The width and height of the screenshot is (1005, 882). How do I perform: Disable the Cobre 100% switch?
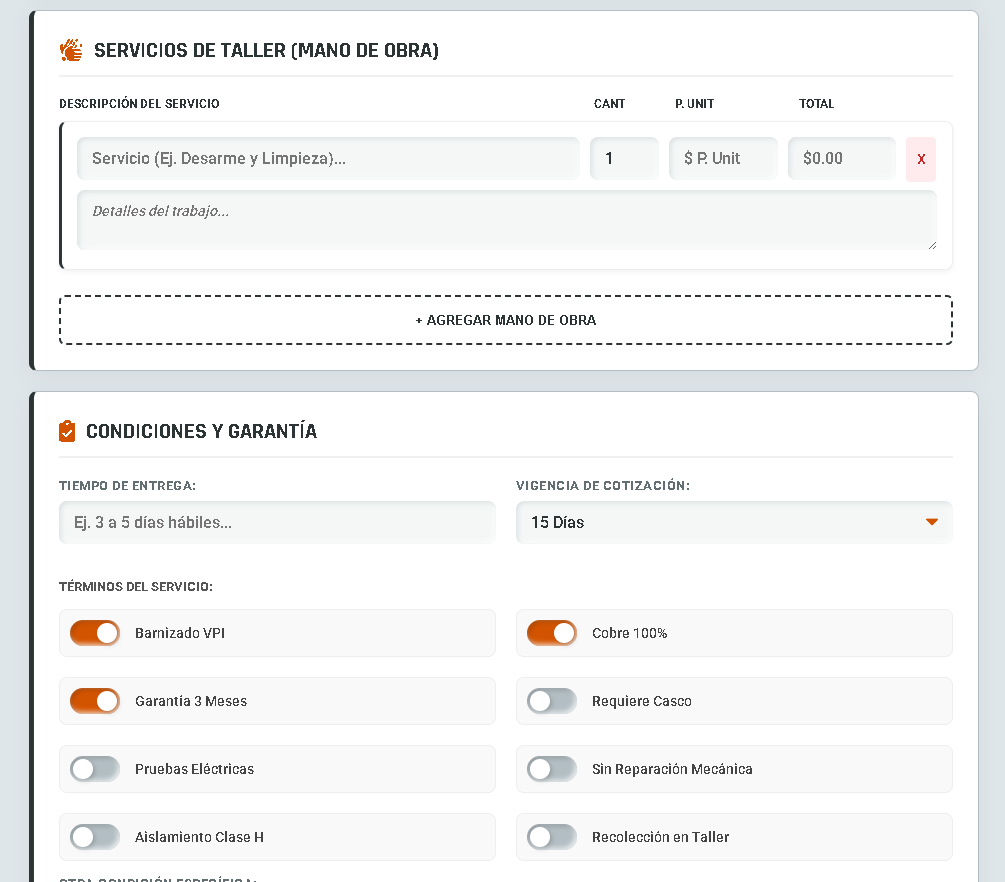pyautogui.click(x=552, y=633)
